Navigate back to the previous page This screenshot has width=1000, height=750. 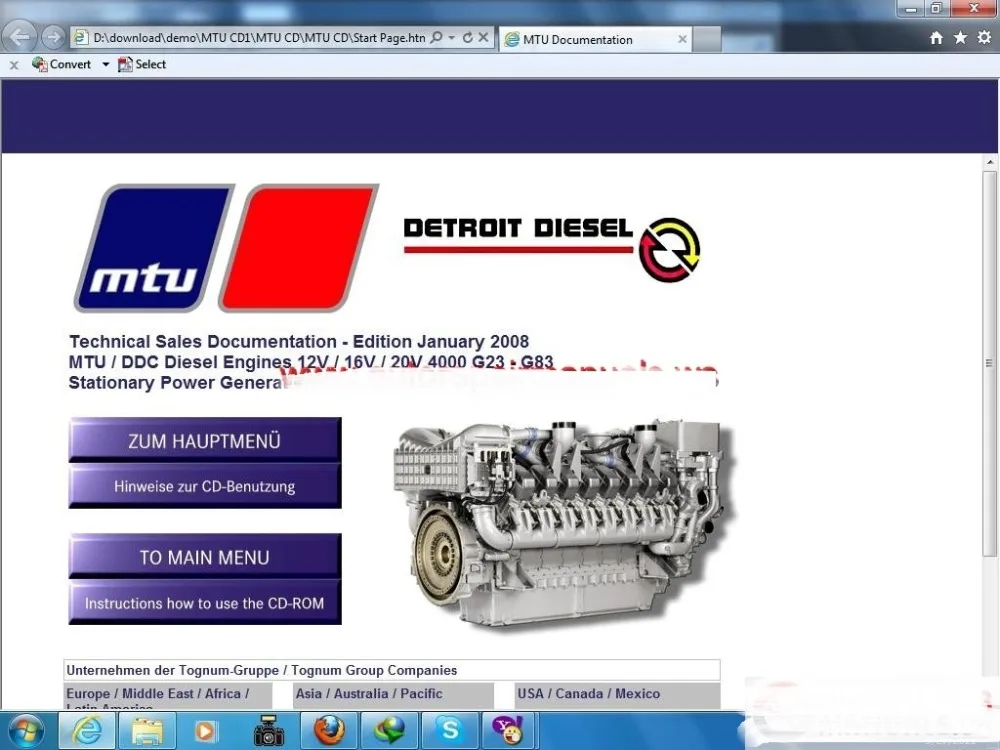pyautogui.click(x=20, y=36)
